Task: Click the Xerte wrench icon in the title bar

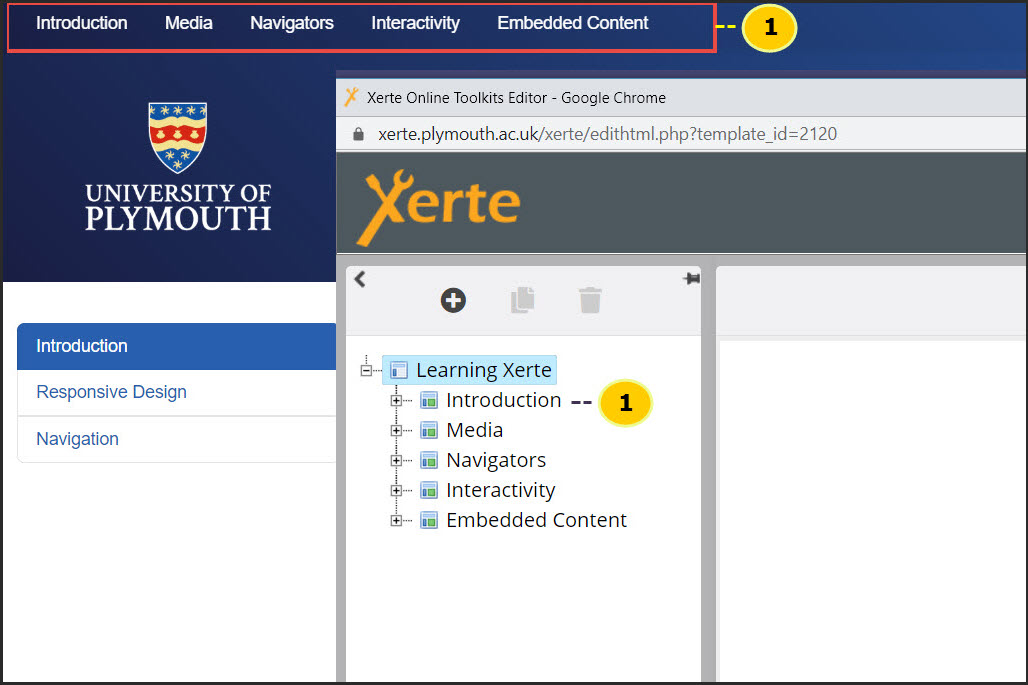Action: pyautogui.click(x=352, y=96)
